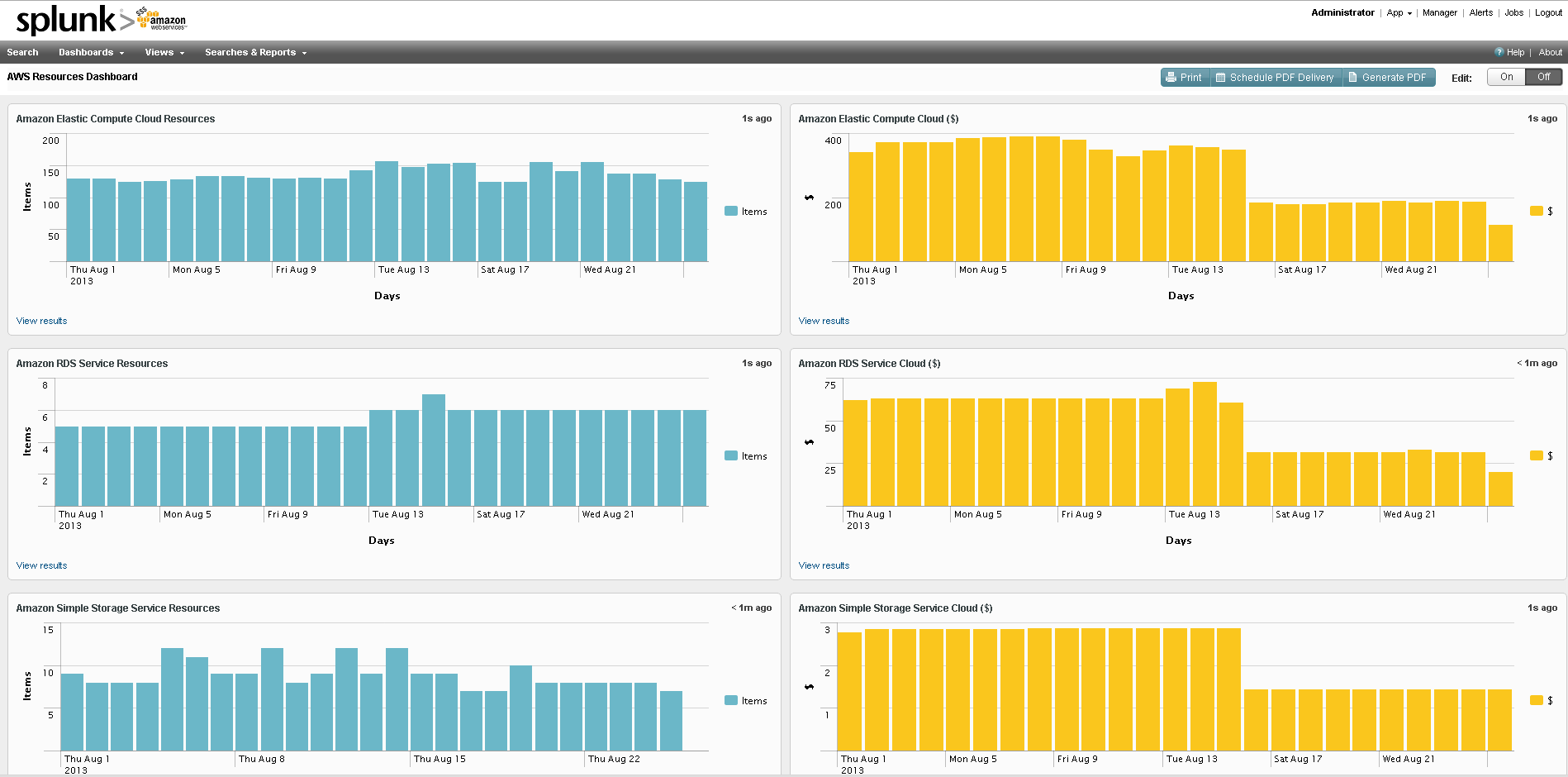This screenshot has height=777, width=1568.
Task: Click the Help link text
Action: pos(1515,52)
